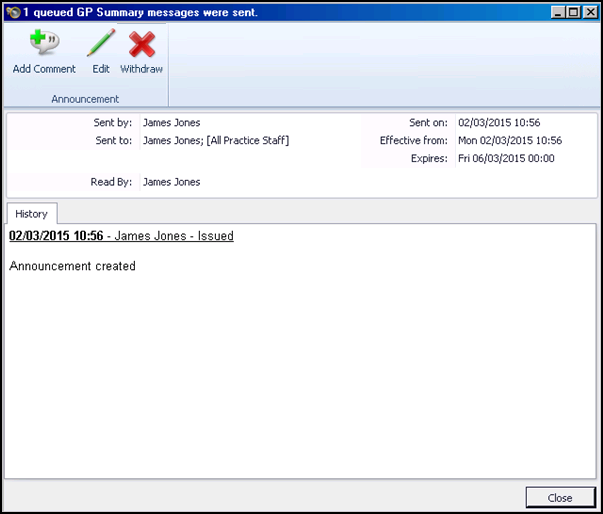This screenshot has width=603, height=514.
Task: Click the expiry date Fri 06/03/2015 00:00
Action: 506,159
